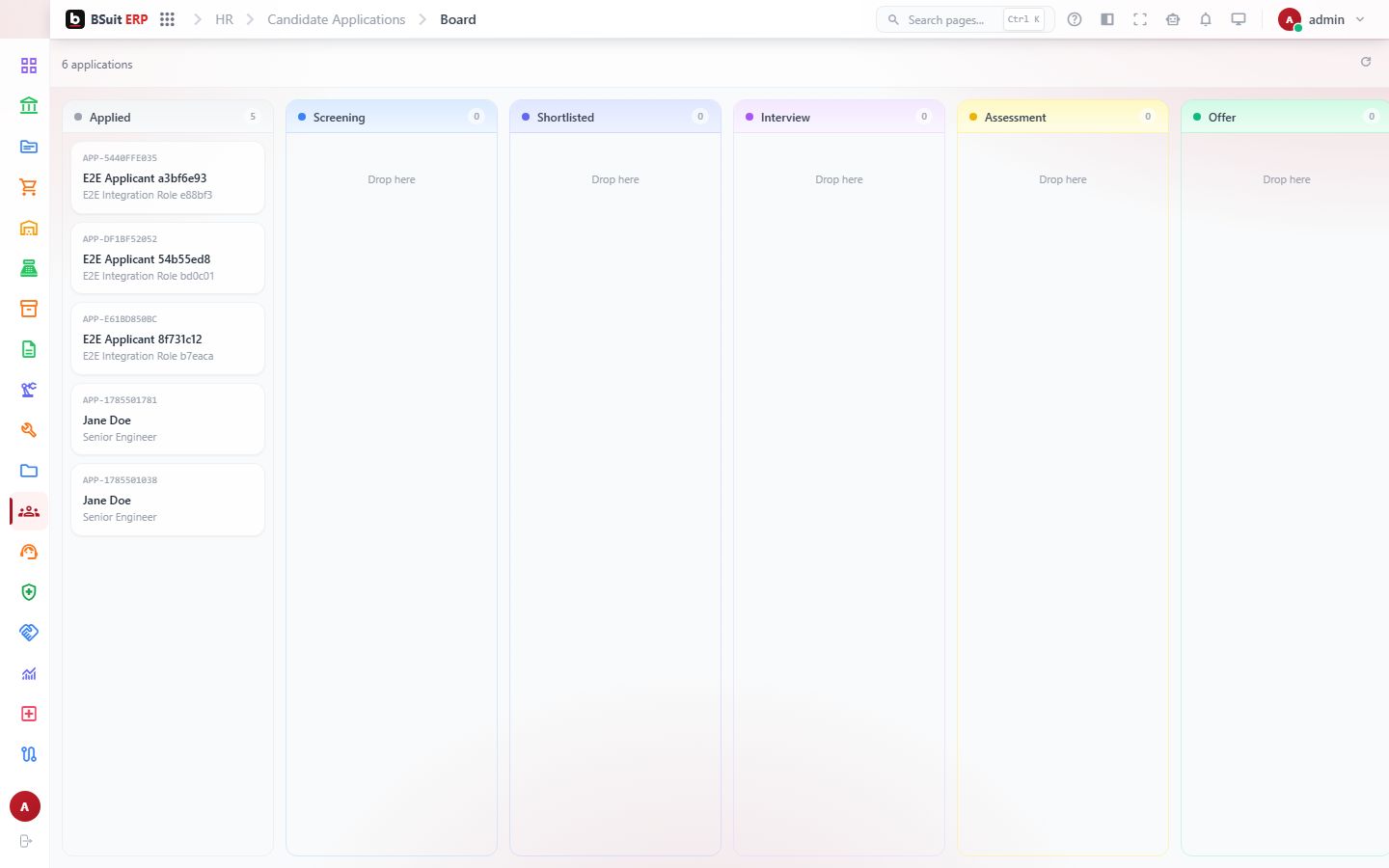
Task: Toggle fullscreen mode from top bar
Action: [x=1140, y=19]
